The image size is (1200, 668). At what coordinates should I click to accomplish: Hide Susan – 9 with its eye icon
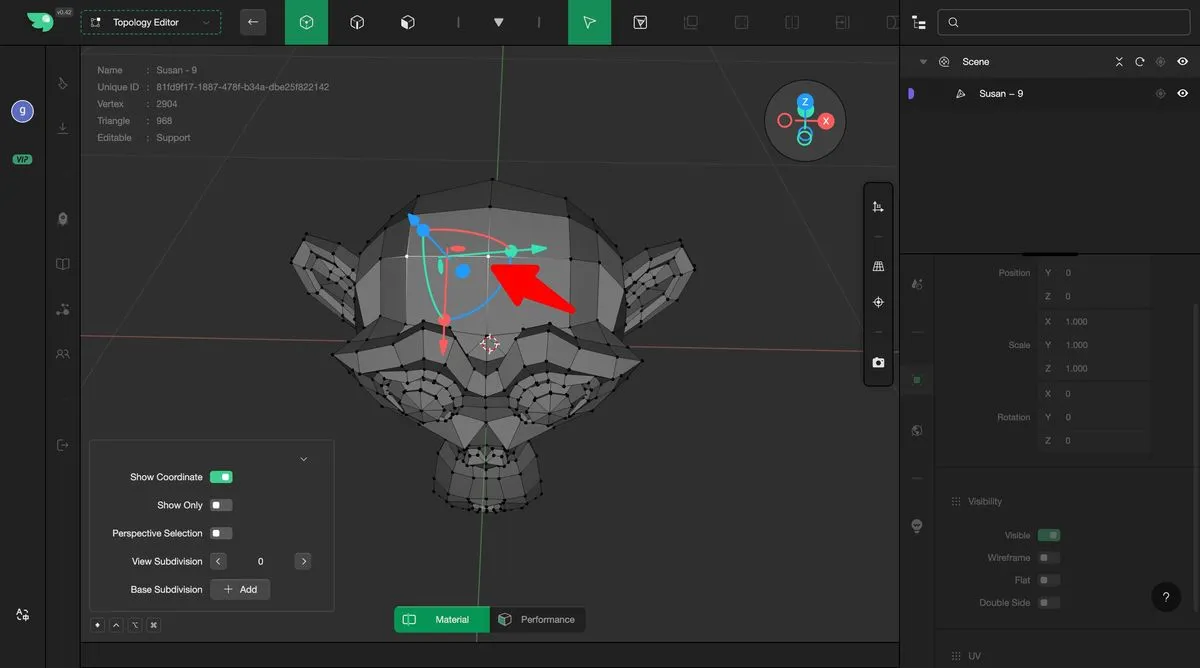[x=1182, y=93]
